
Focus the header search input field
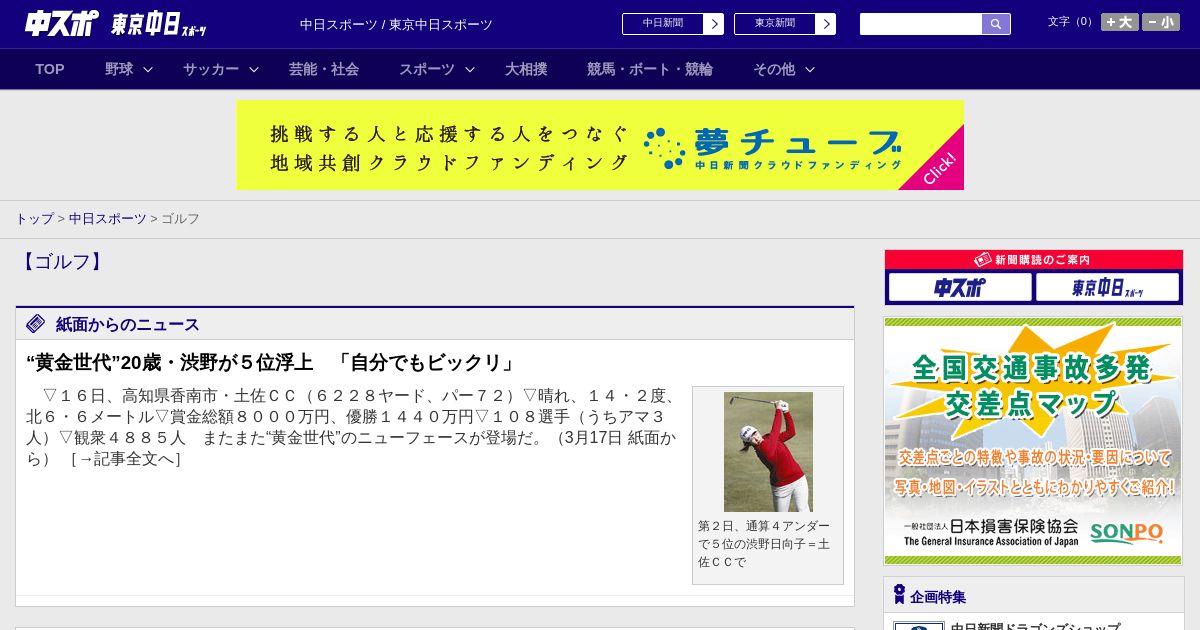click(x=921, y=24)
